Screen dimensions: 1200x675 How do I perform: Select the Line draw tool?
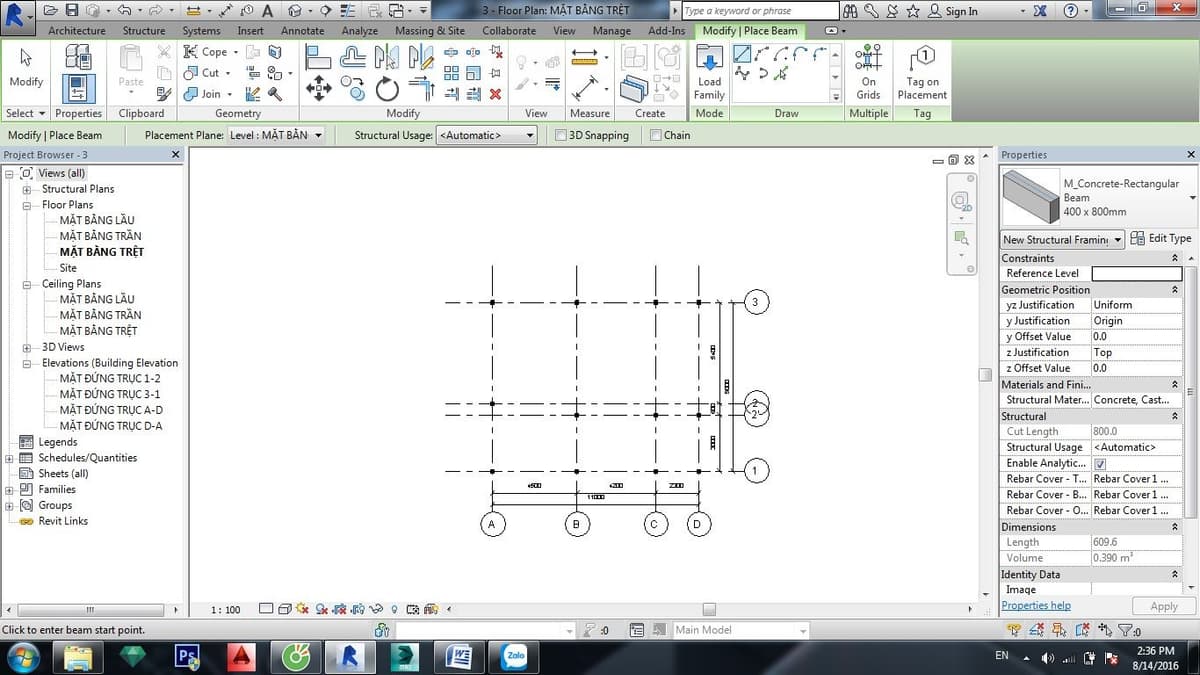click(743, 53)
